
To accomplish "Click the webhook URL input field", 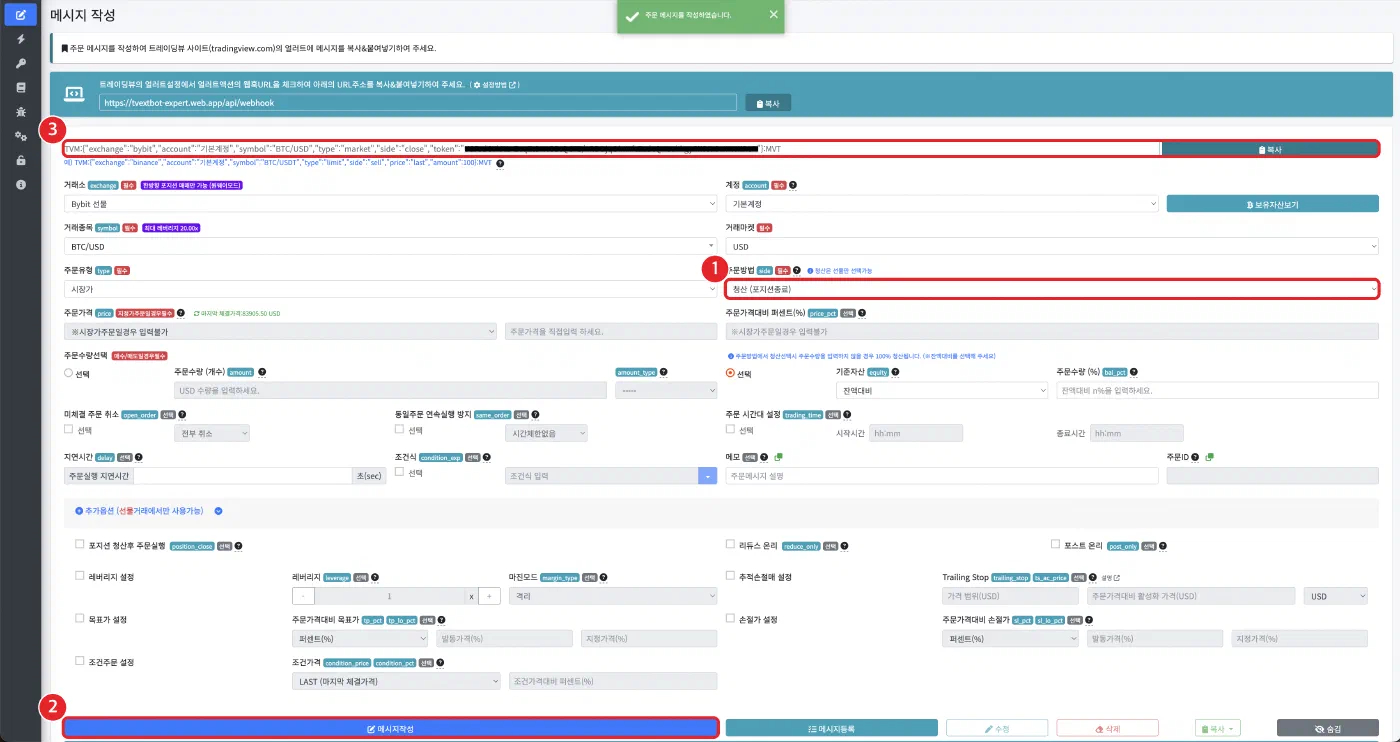I will tap(419, 102).
